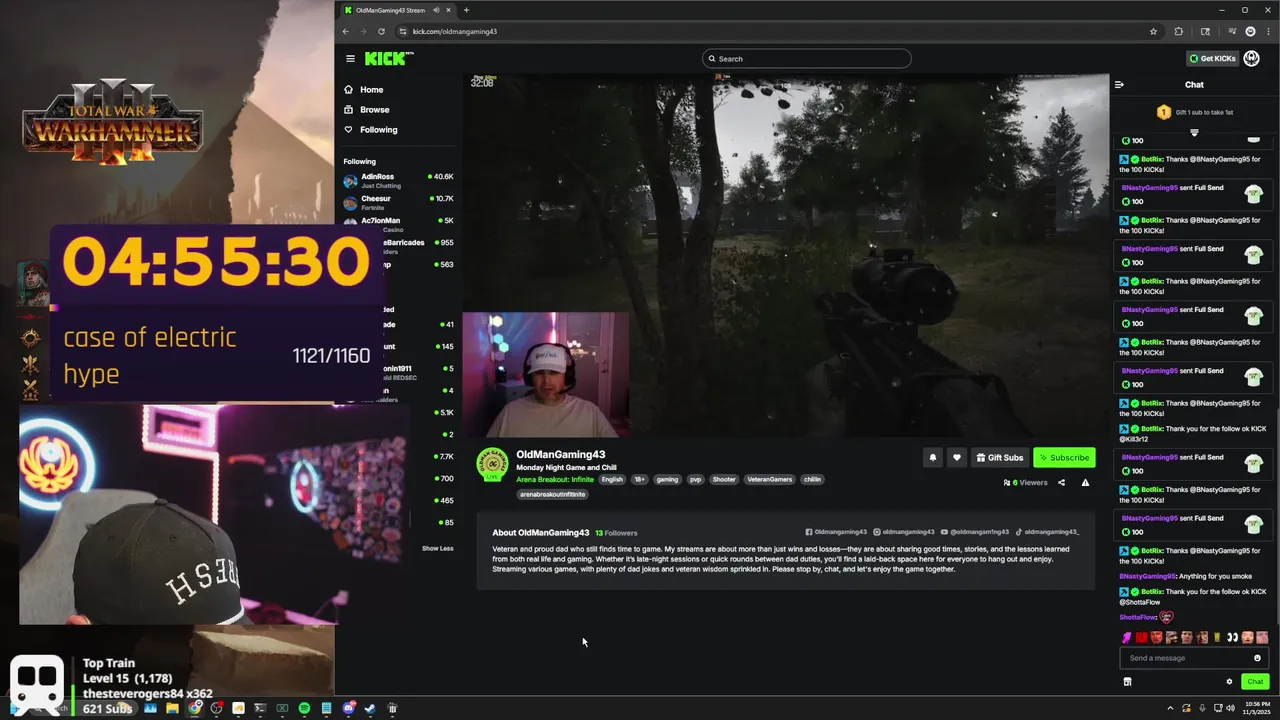Open the chat shop icon
Screen dimensions: 1280x720
point(1127,682)
